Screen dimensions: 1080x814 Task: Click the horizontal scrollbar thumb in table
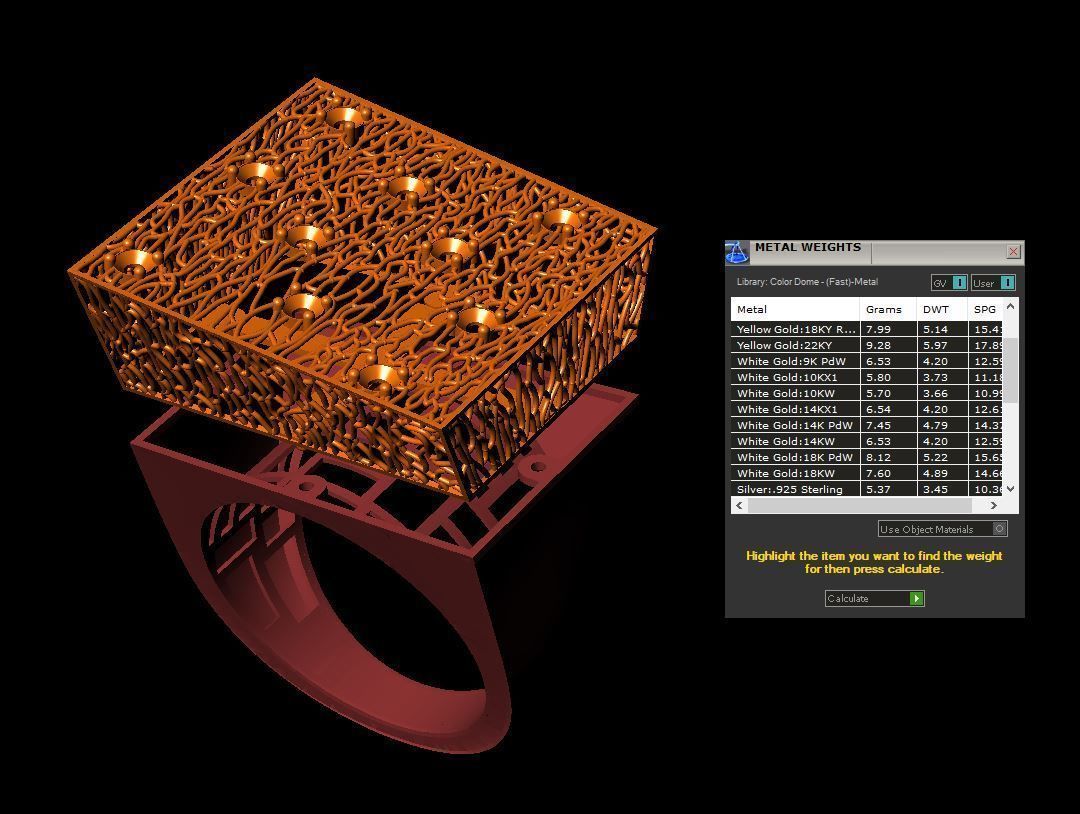[x=860, y=505]
